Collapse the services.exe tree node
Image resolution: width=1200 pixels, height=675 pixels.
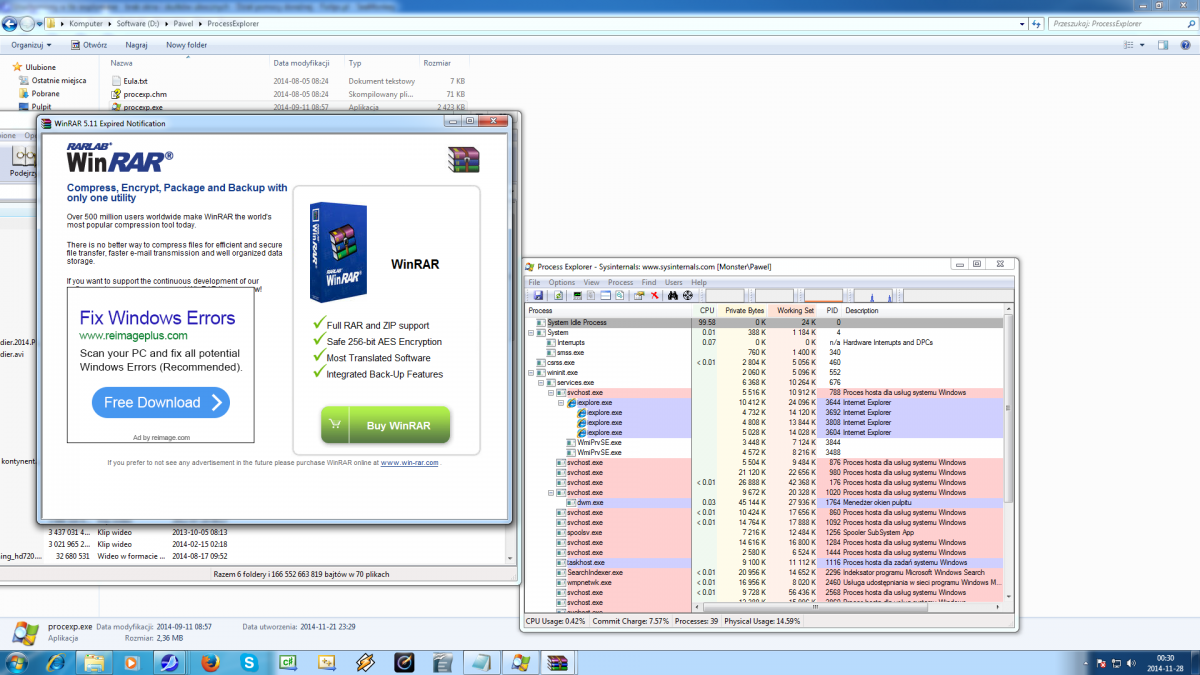click(541, 383)
